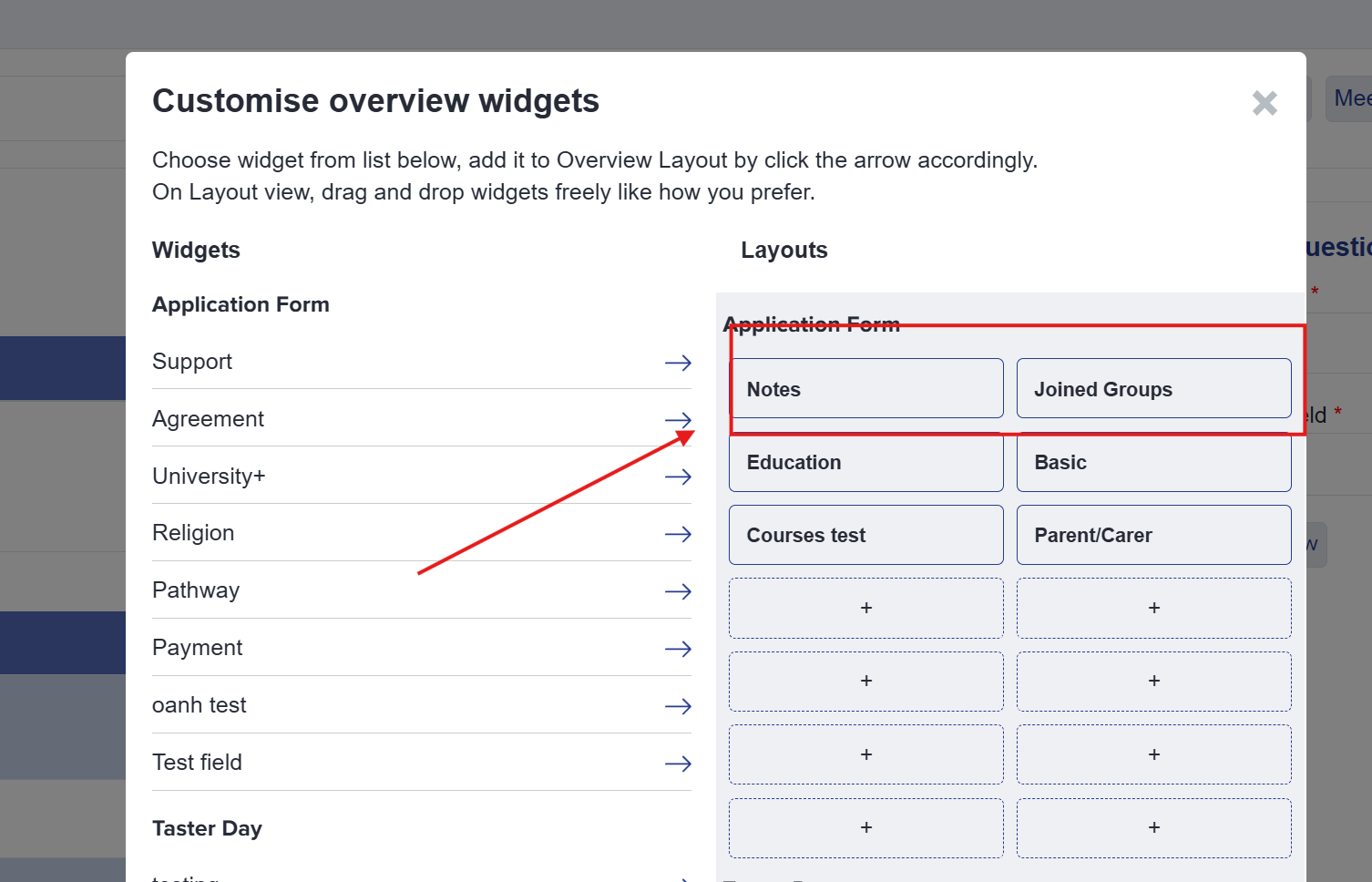
Task: Add Payment widget with arrow icon
Action: click(x=678, y=649)
